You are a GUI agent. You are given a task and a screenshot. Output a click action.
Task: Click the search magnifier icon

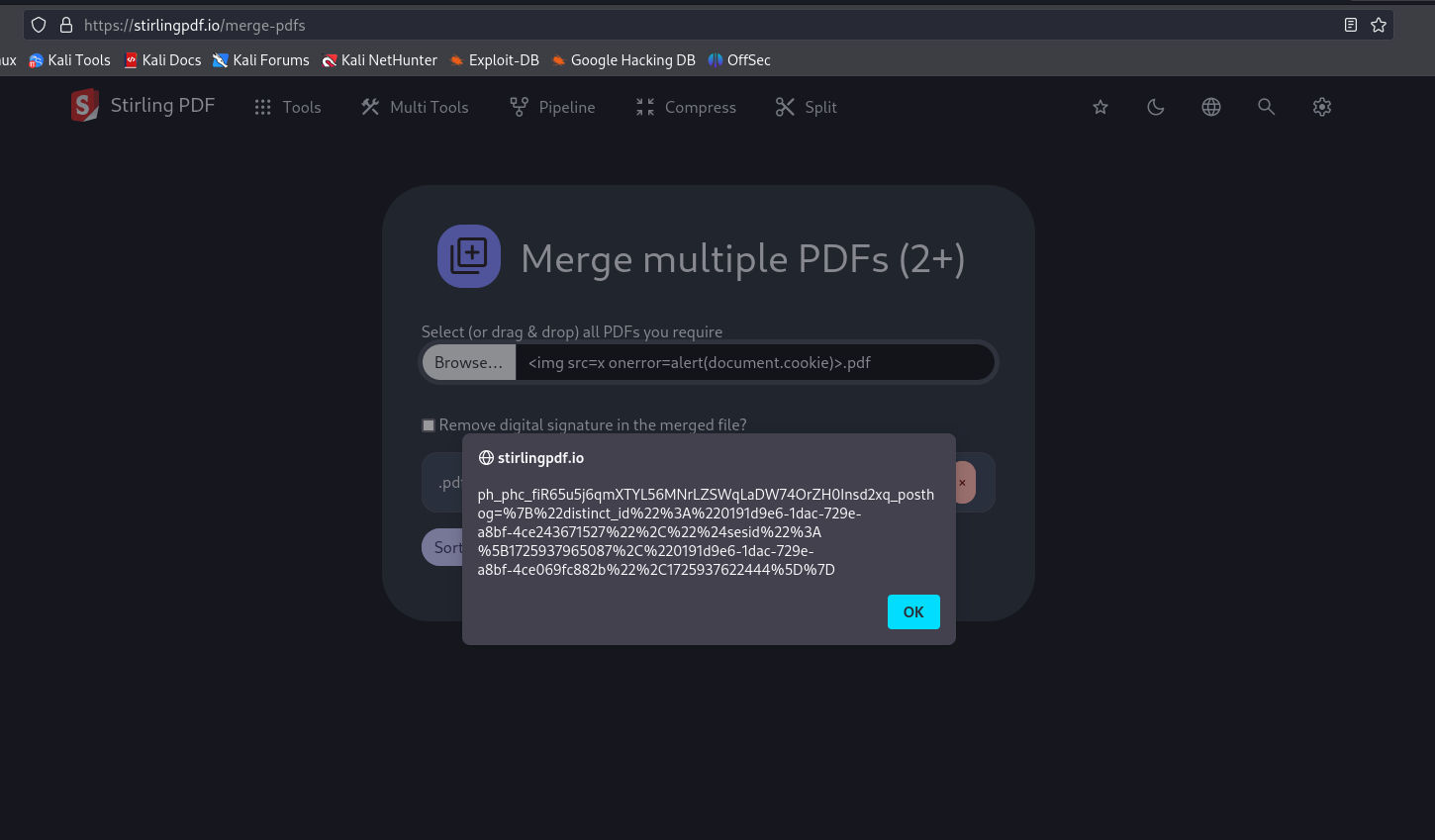[x=1266, y=107]
